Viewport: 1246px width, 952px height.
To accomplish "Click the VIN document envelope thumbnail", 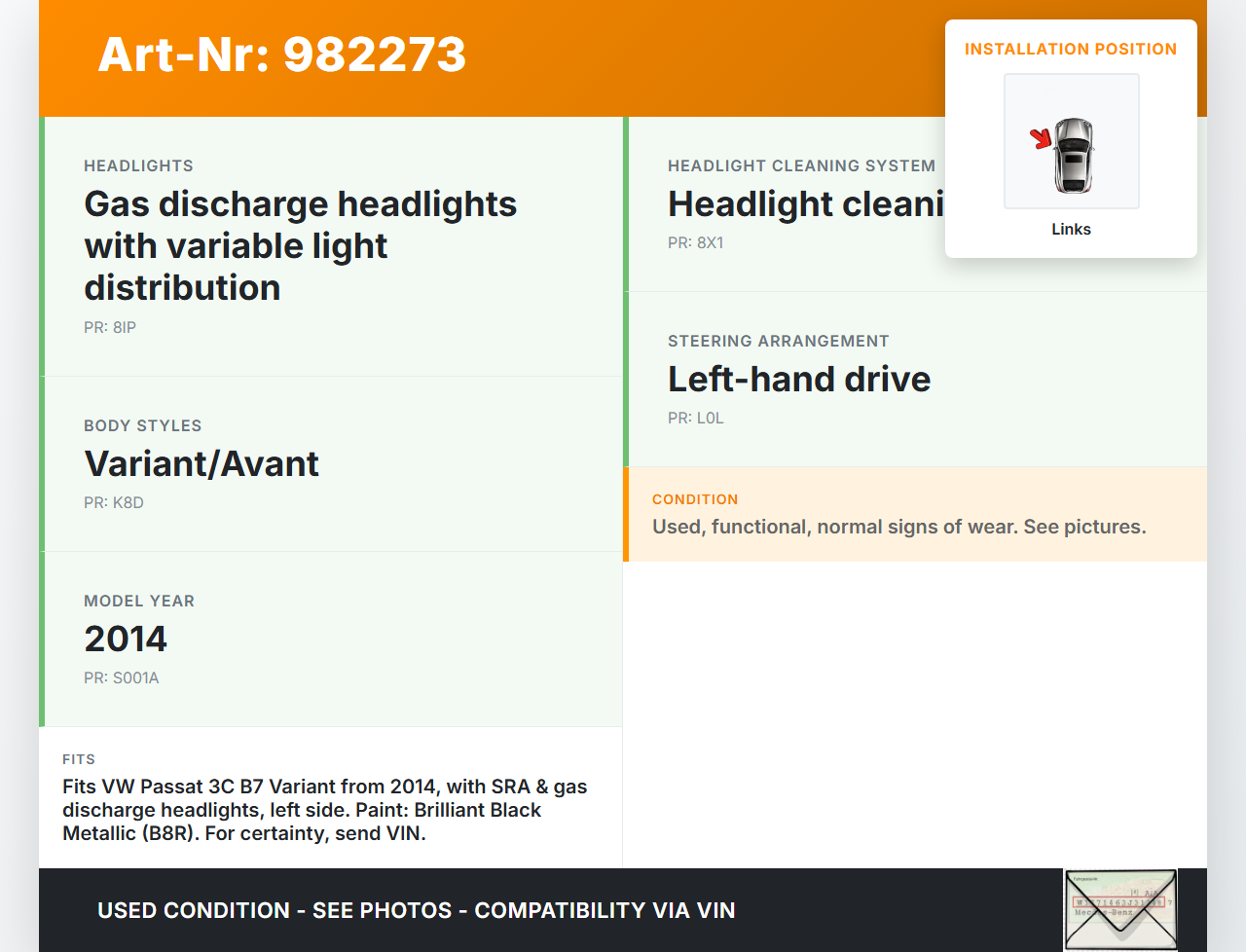I will point(1120,909).
